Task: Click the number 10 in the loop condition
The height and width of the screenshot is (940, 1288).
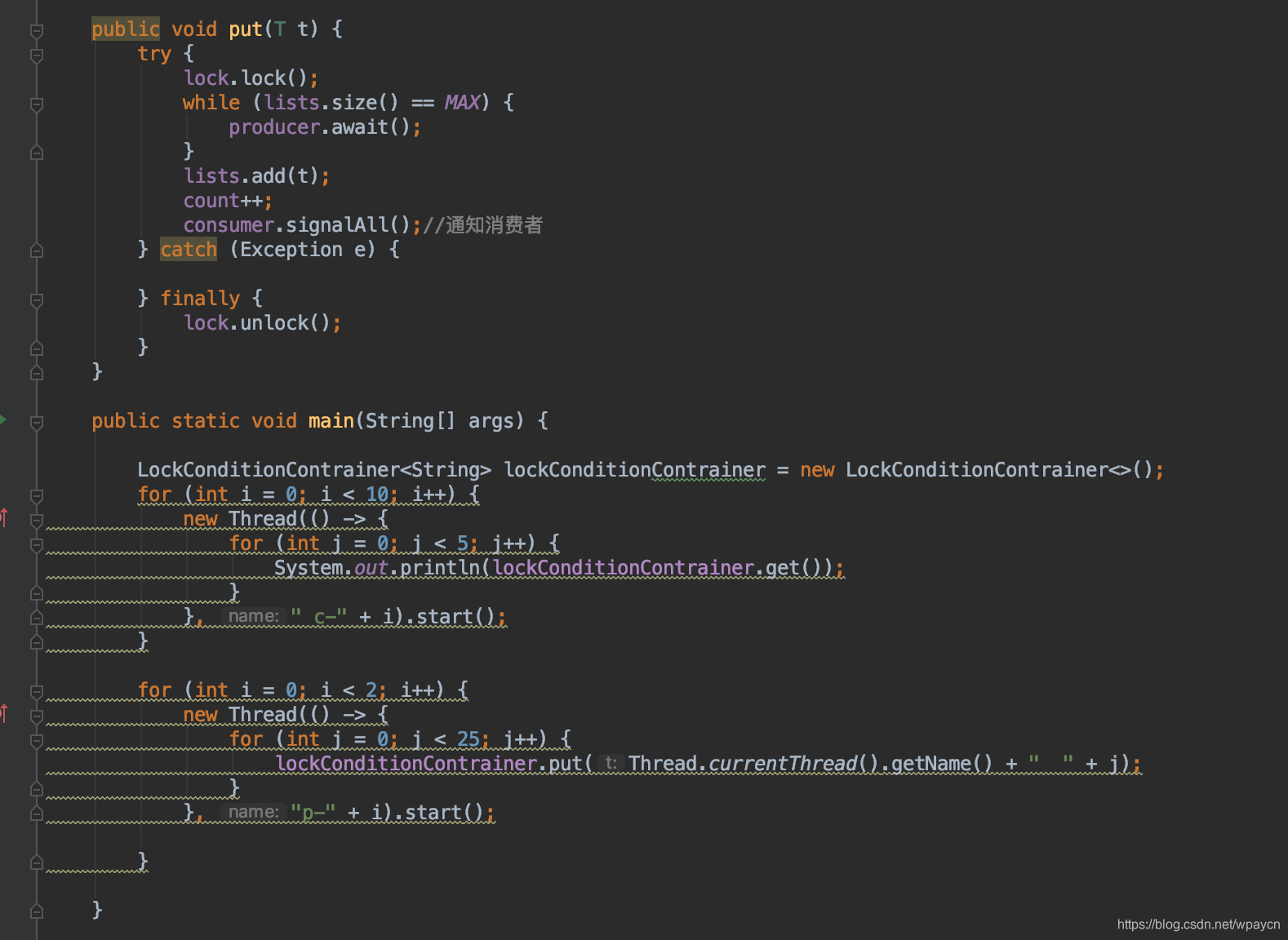Action: 377,494
